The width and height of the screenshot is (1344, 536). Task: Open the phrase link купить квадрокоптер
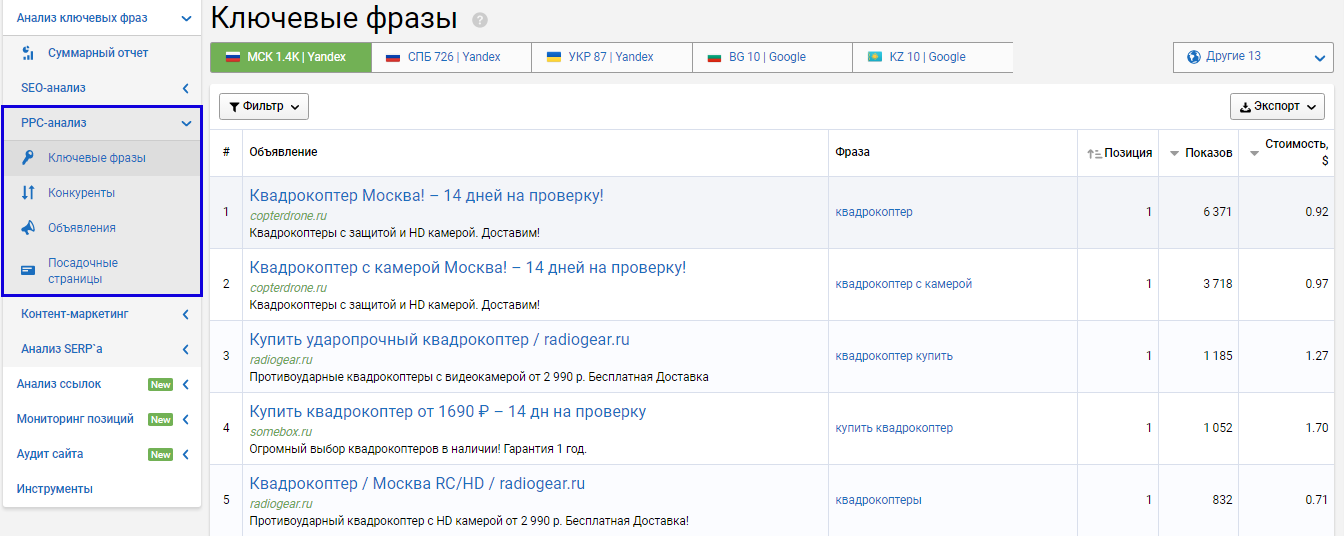(894, 428)
